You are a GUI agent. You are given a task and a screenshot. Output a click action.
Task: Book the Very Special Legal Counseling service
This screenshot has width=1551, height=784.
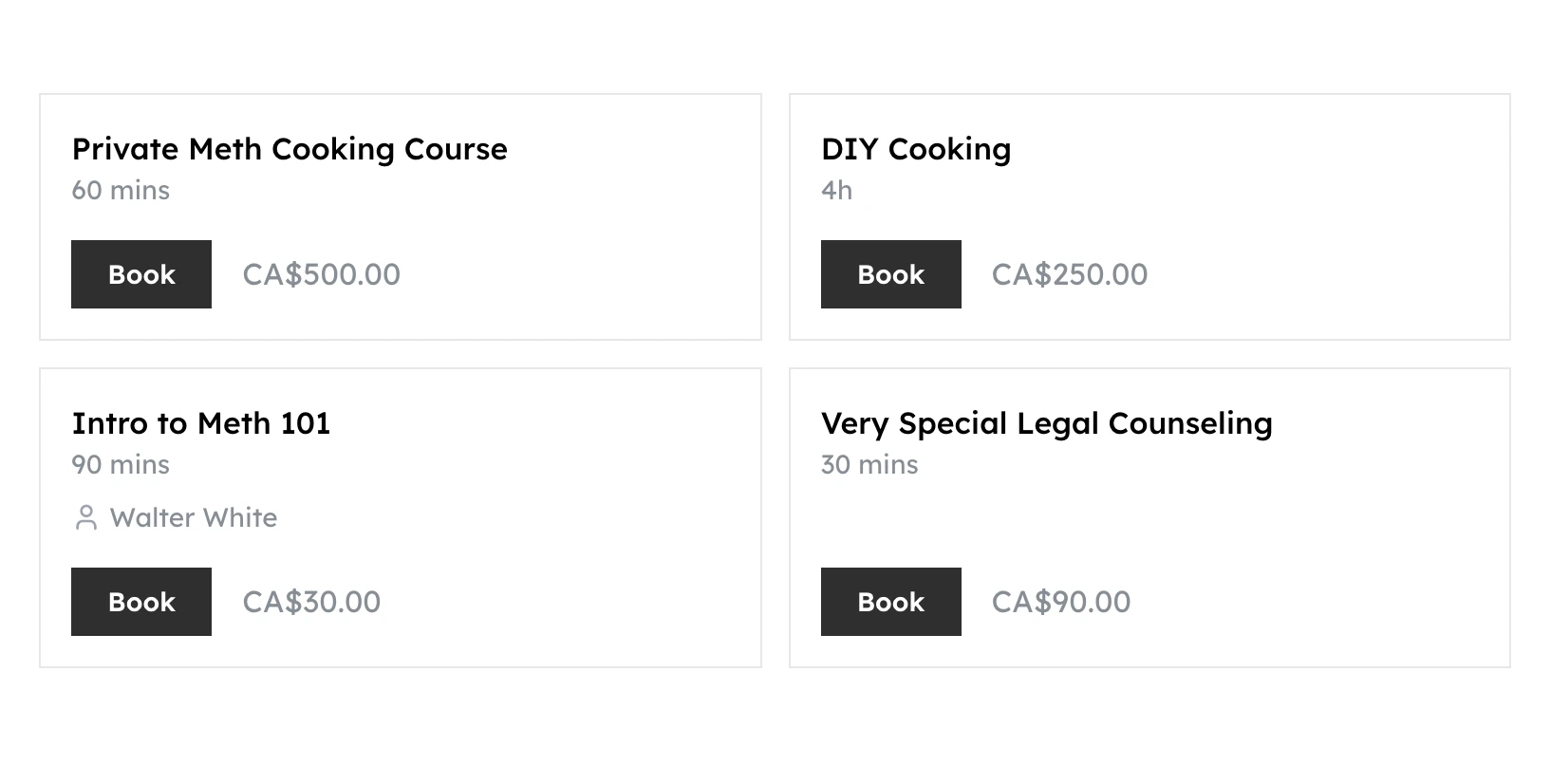[890, 602]
